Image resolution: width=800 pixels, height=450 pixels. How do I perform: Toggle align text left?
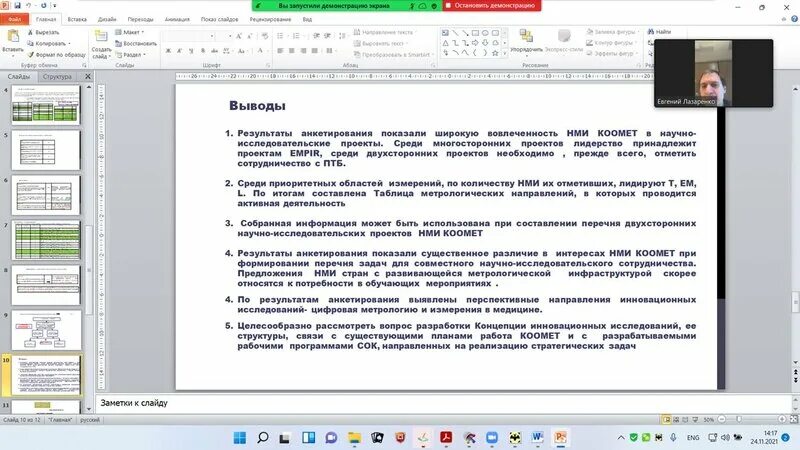point(280,51)
